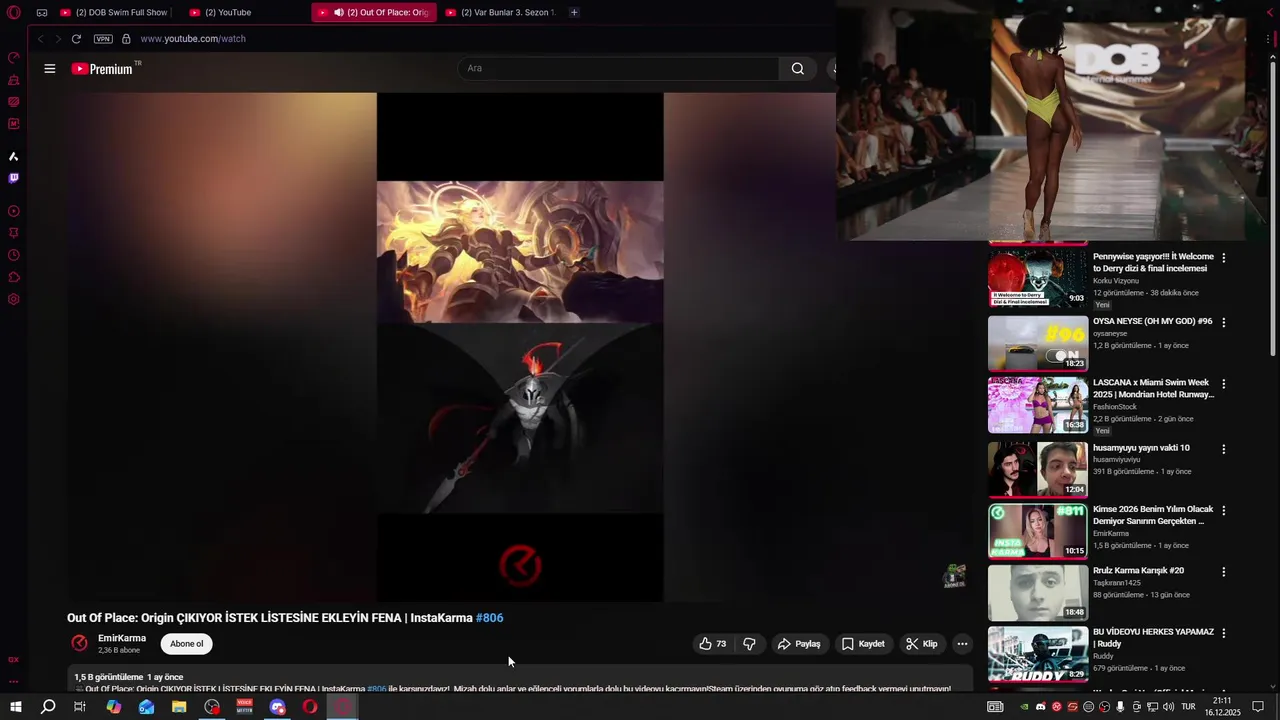Open BU VİDEOYU HERKES YAPAMAZ thumbnail

coord(1038,655)
